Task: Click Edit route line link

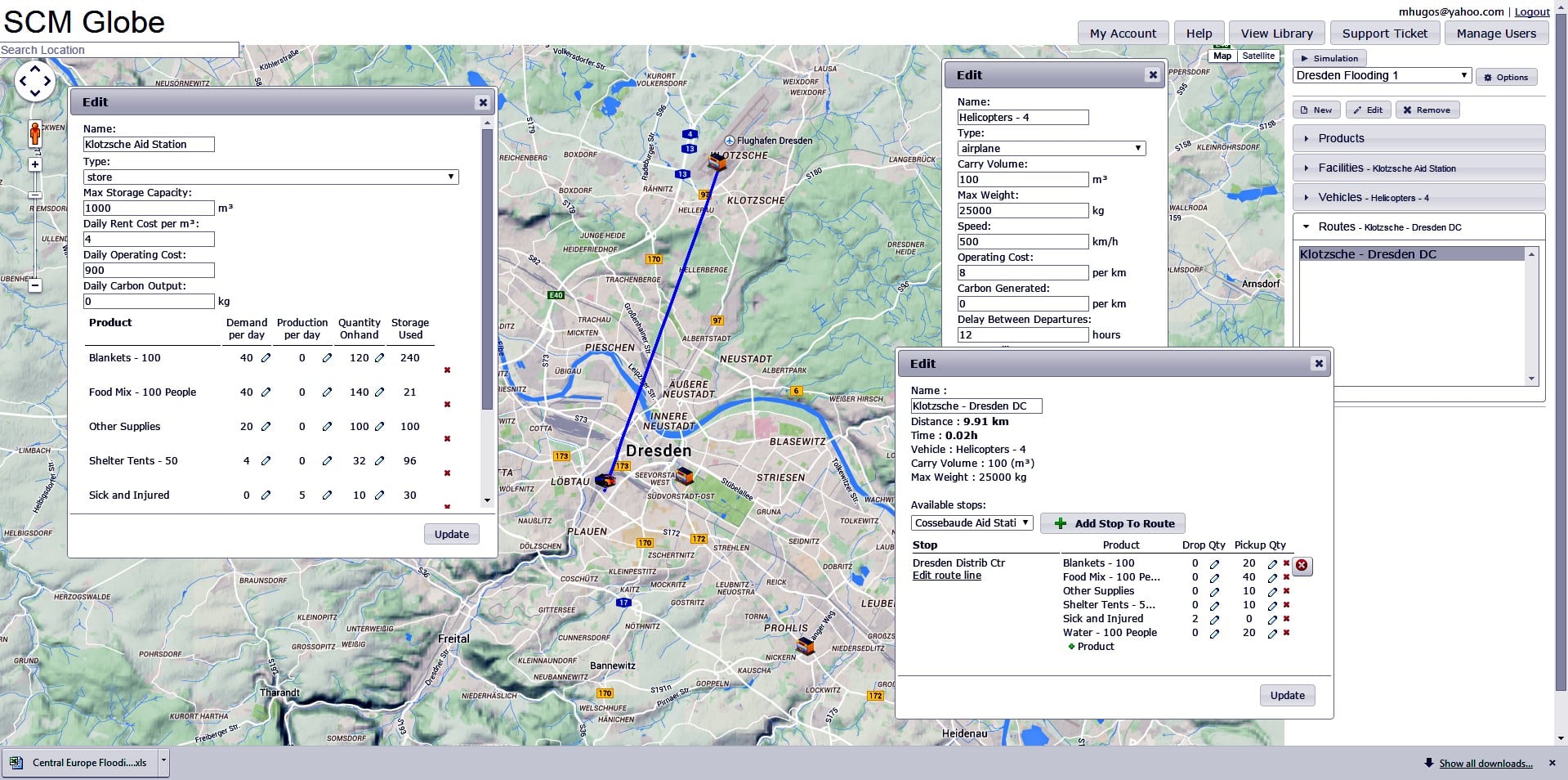Action: point(946,576)
